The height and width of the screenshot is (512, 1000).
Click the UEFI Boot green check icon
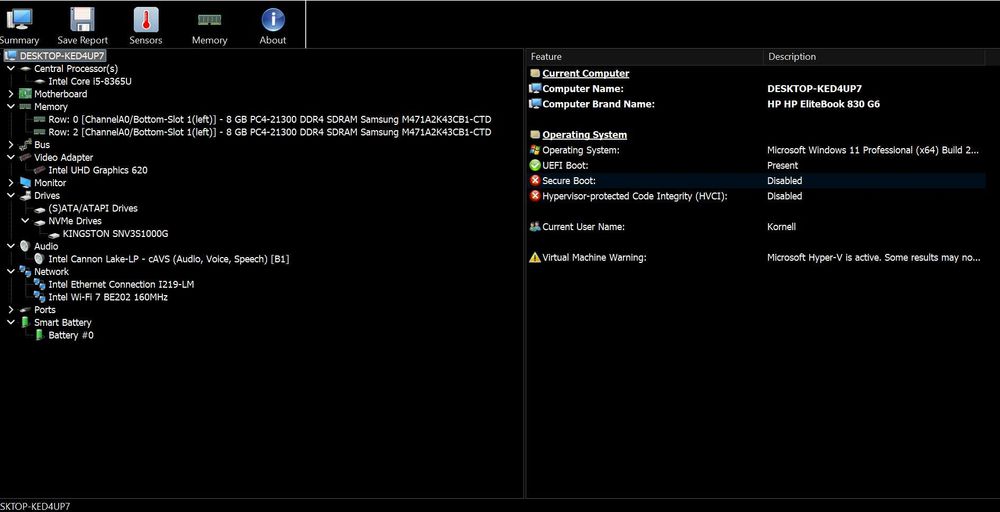click(535, 165)
